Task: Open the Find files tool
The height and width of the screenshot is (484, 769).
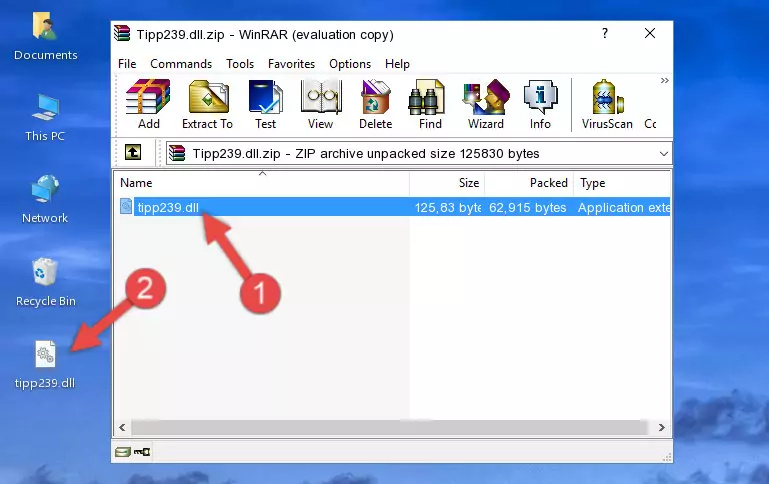Action: [x=430, y=104]
